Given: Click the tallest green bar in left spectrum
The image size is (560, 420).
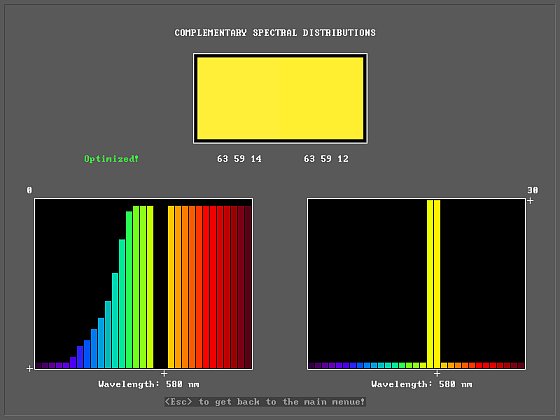Looking at the screenshot, I should [x=136, y=287].
